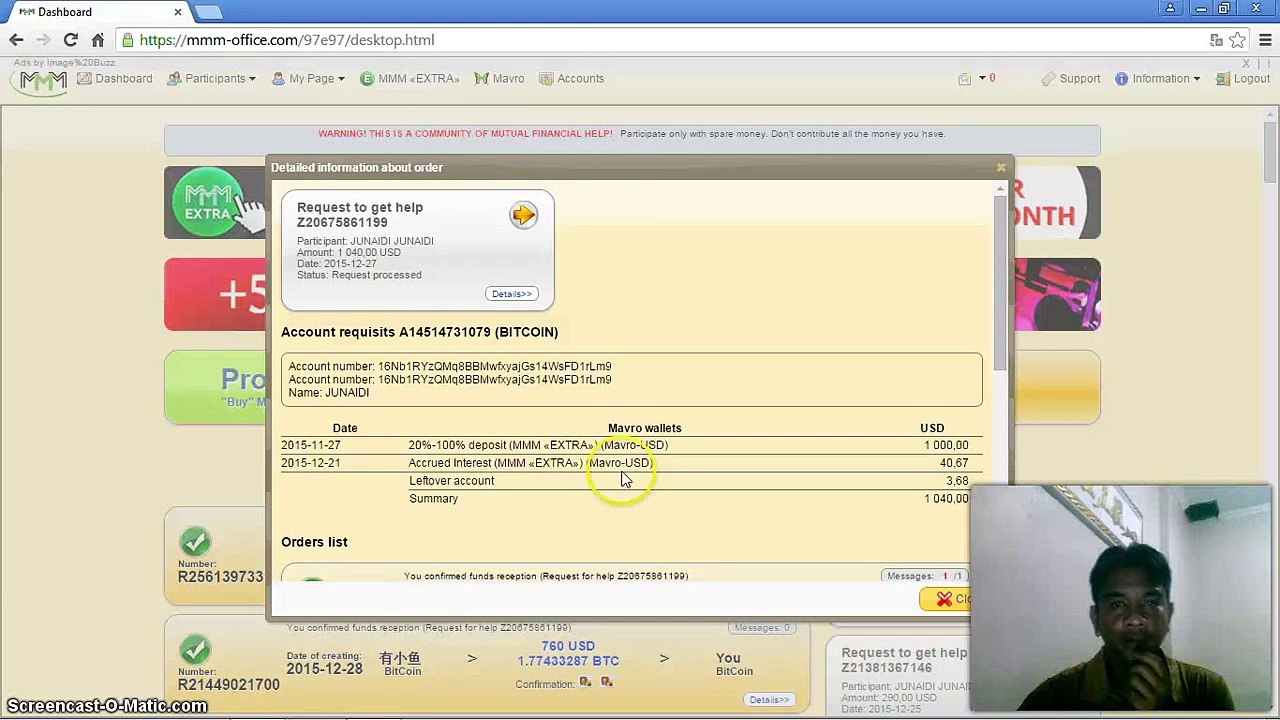Click the 40,67 accrued interest amount
This screenshot has height=720, width=1280.
pyautogui.click(x=954, y=463)
